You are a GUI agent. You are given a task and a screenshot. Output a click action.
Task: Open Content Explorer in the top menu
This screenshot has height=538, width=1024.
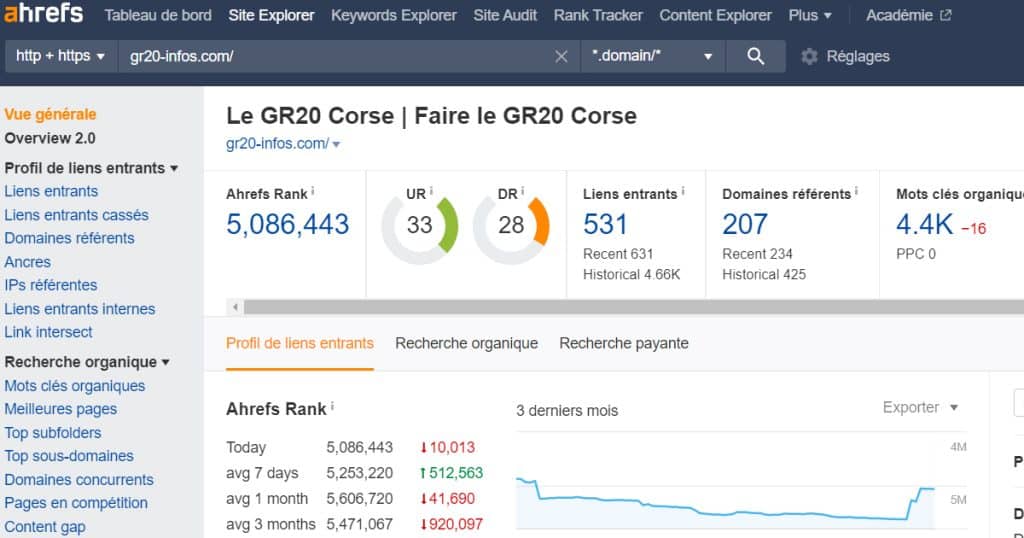click(715, 15)
